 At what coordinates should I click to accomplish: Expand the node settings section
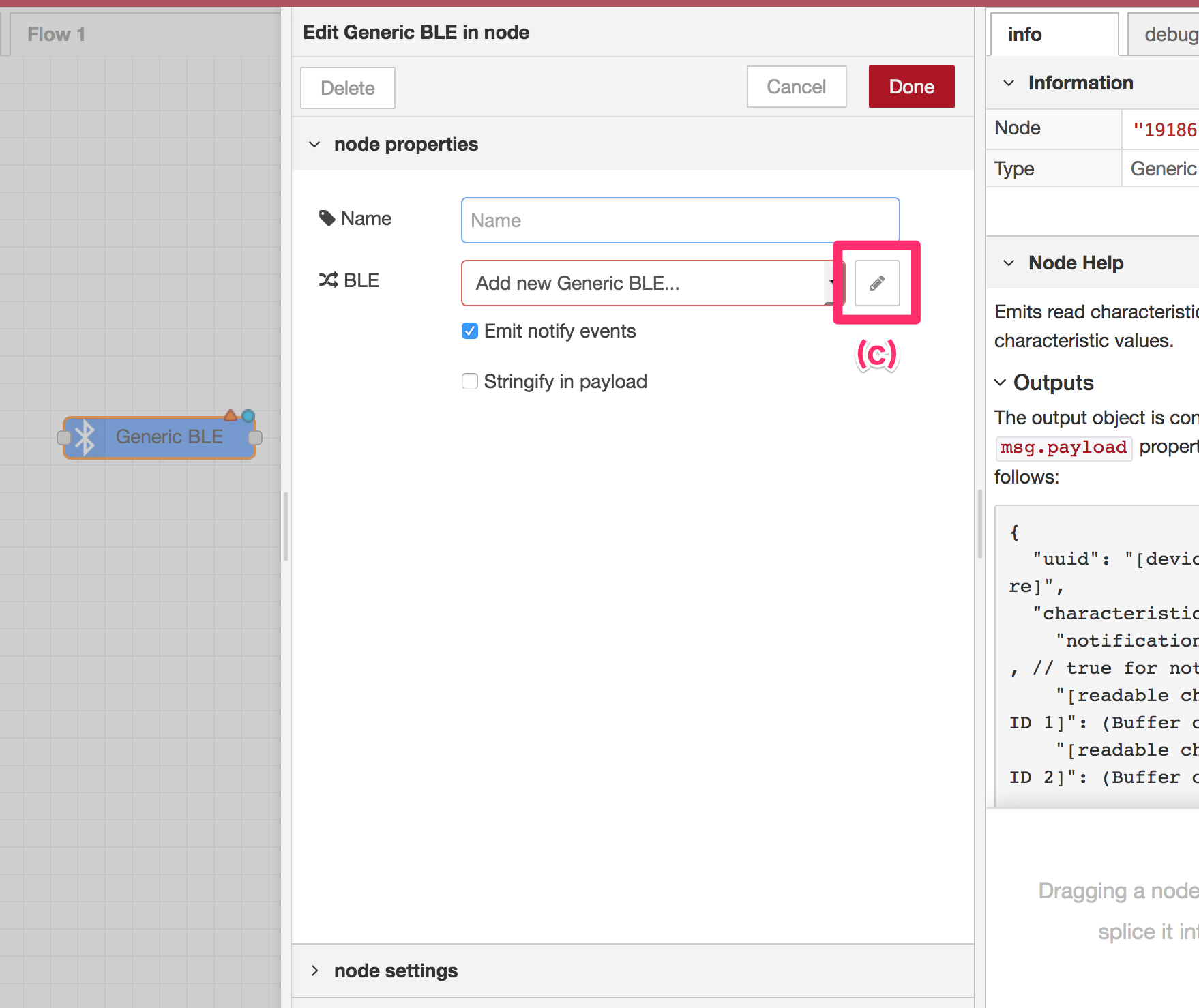[x=314, y=970]
